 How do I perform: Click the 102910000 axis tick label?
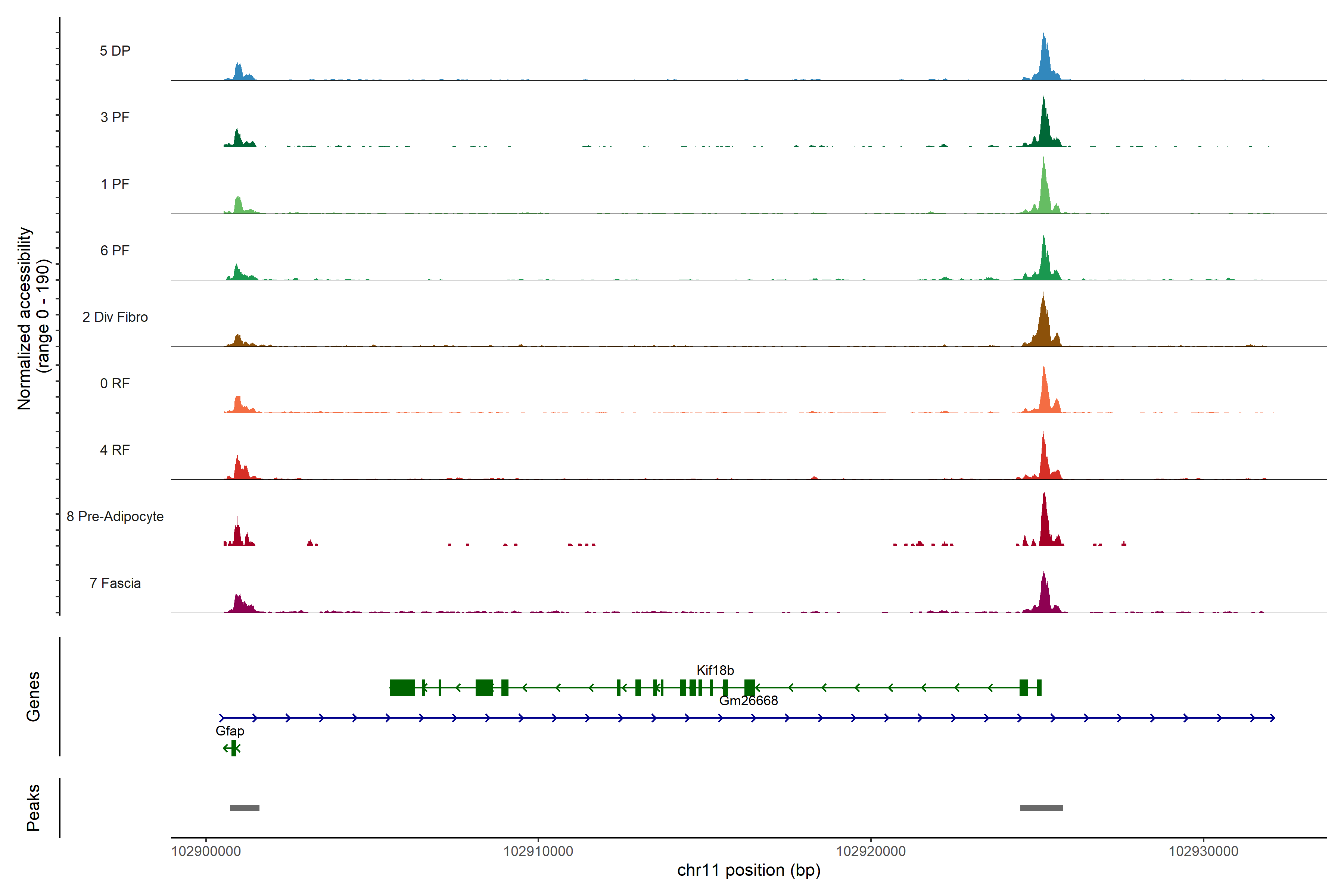tap(538, 852)
